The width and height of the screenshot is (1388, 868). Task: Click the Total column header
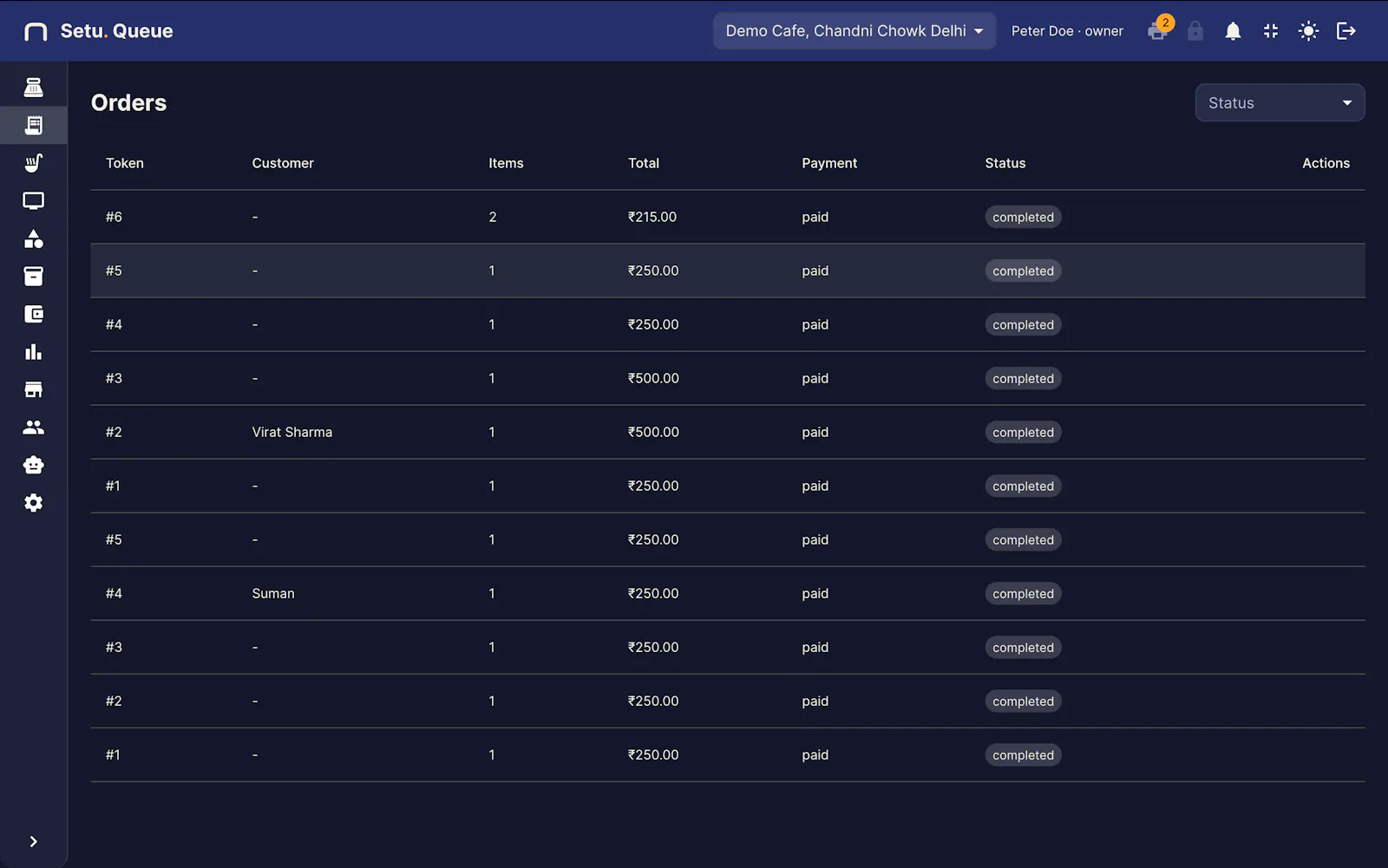click(644, 163)
